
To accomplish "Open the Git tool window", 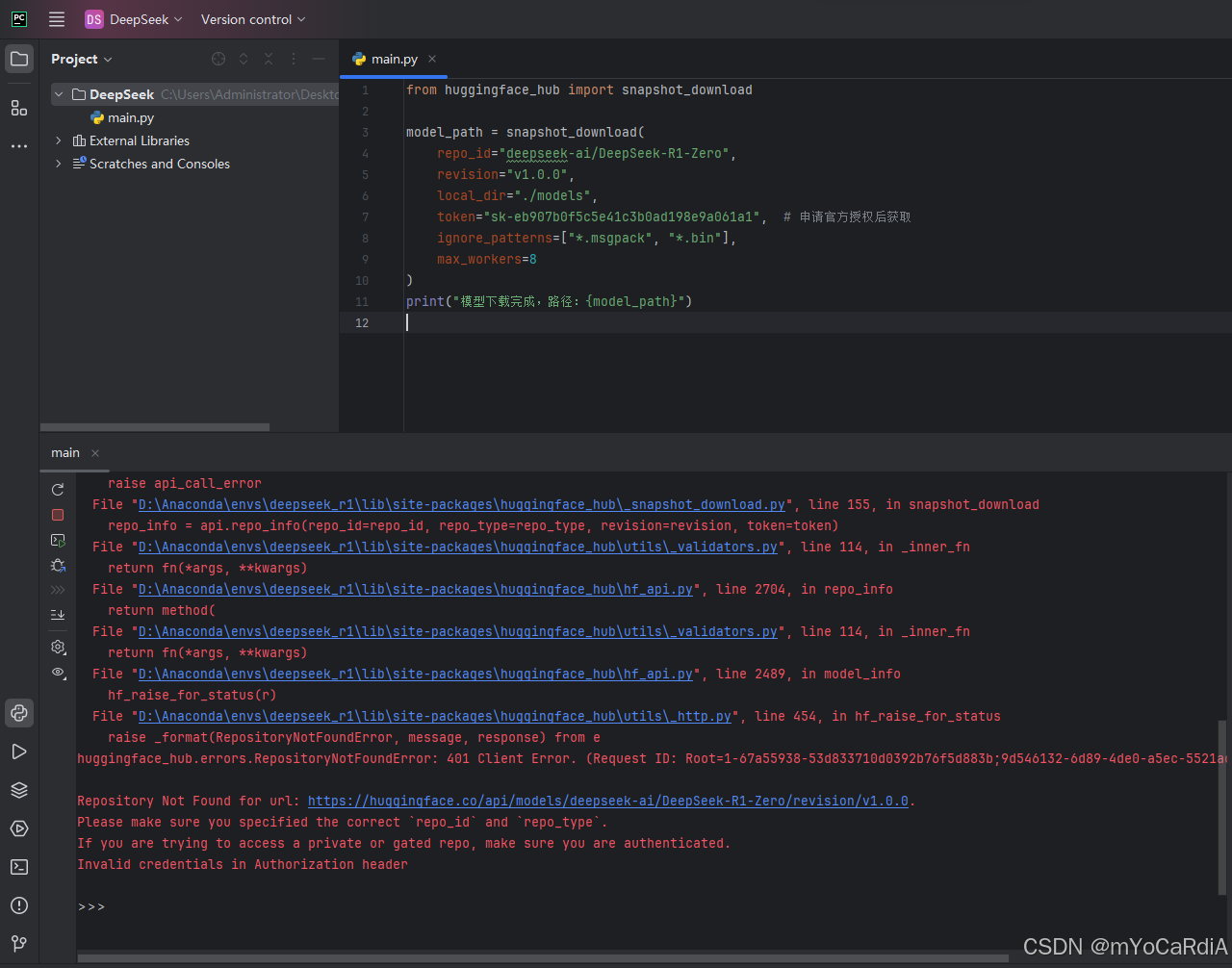I will 19,944.
